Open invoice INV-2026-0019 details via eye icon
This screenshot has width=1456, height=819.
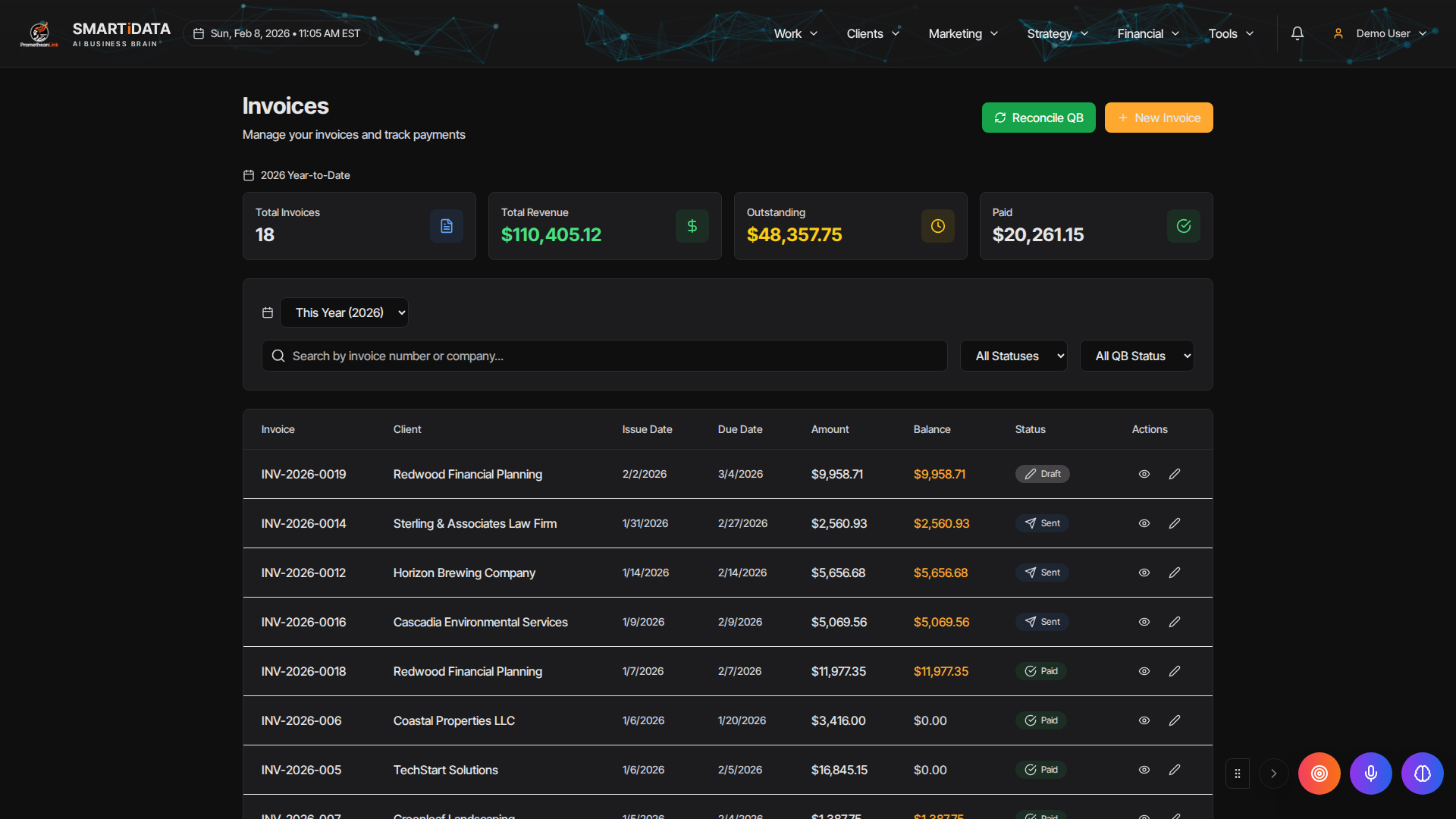tap(1144, 474)
